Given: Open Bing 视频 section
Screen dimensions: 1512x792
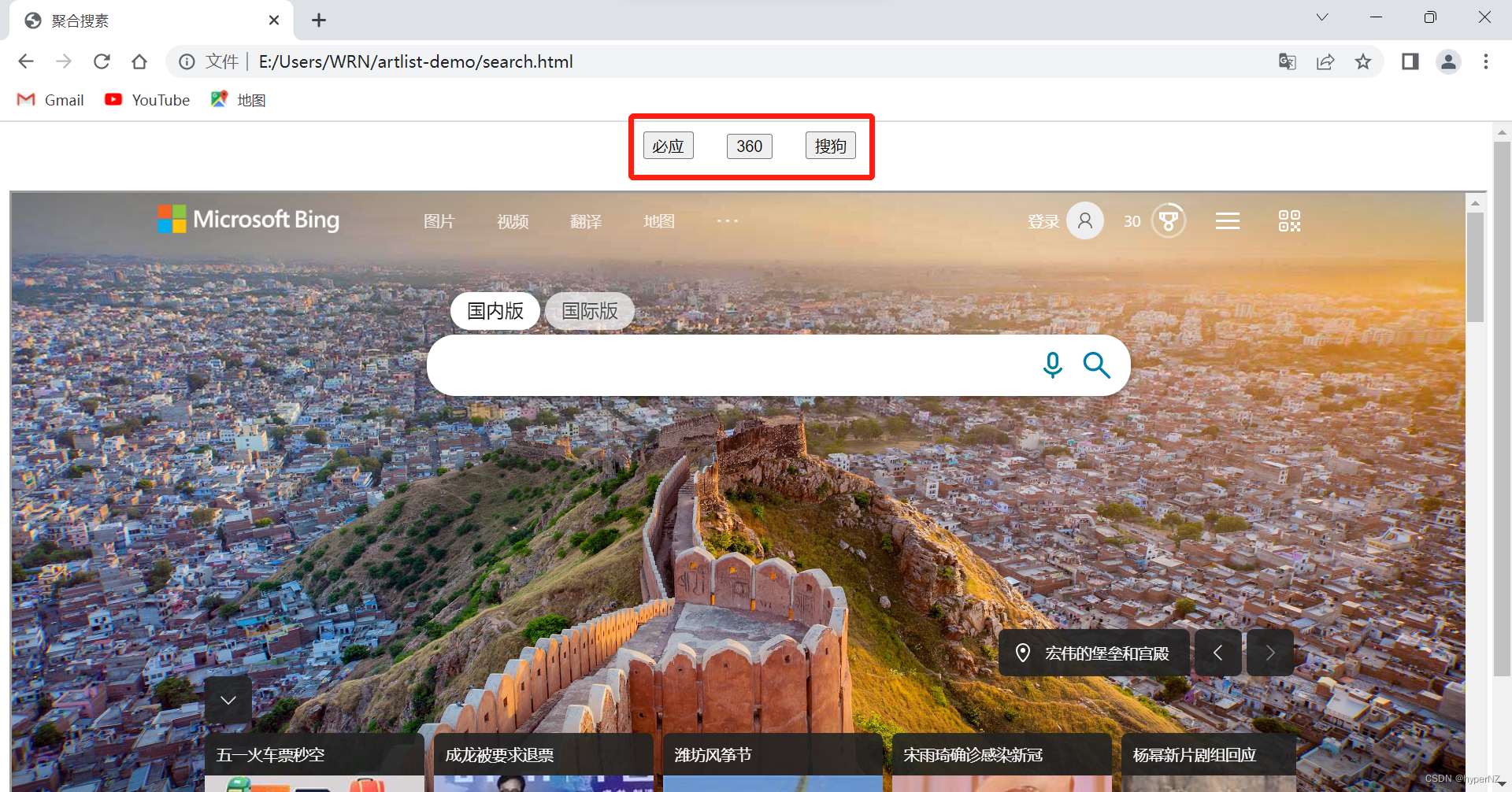Looking at the screenshot, I should 513,221.
